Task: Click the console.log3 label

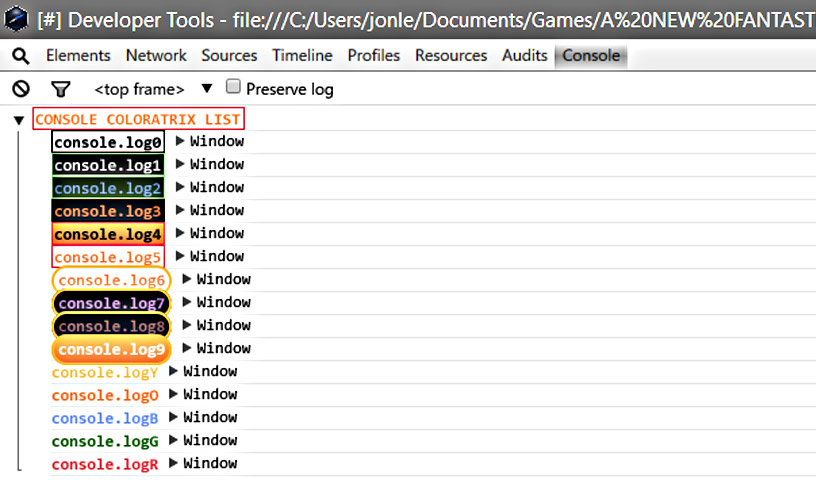Action: click(108, 211)
